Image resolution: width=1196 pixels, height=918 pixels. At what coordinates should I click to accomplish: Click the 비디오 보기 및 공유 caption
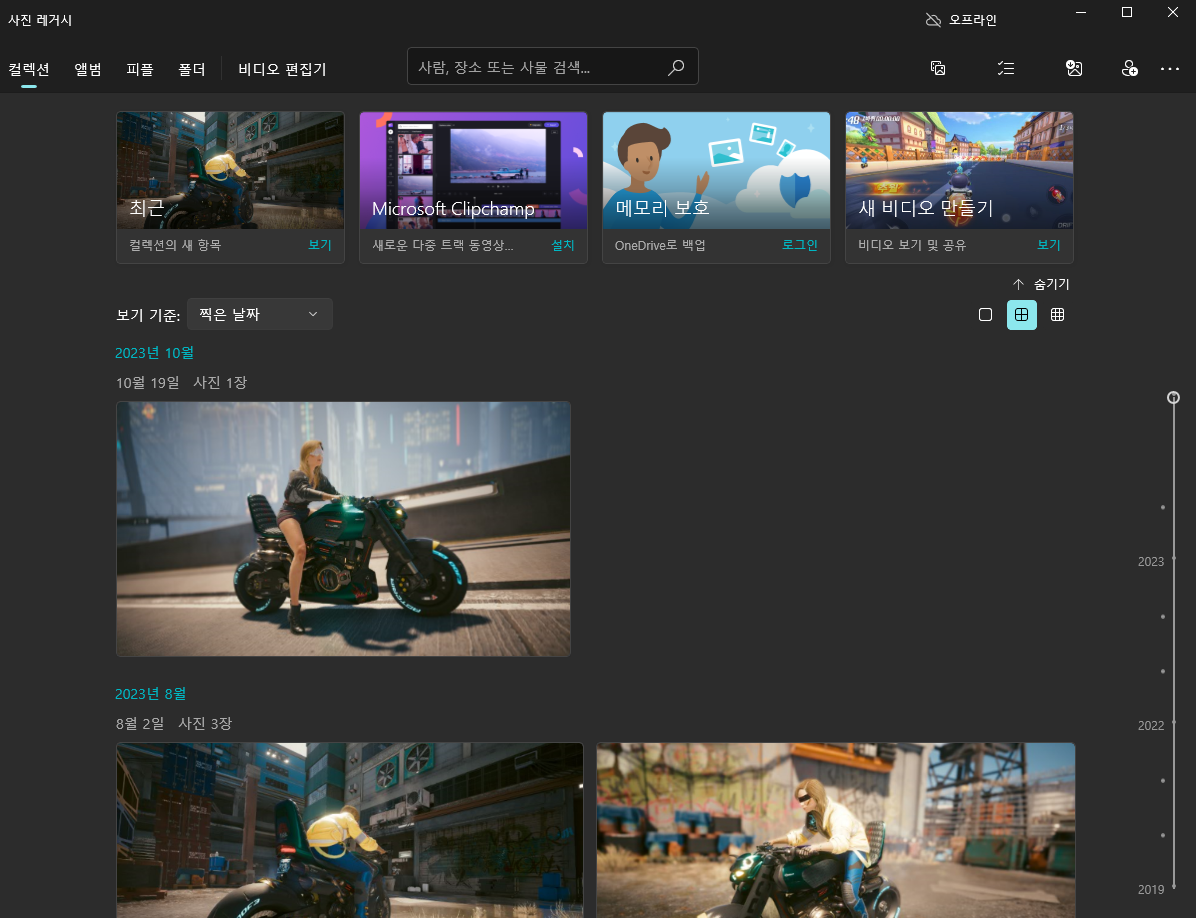click(911, 245)
